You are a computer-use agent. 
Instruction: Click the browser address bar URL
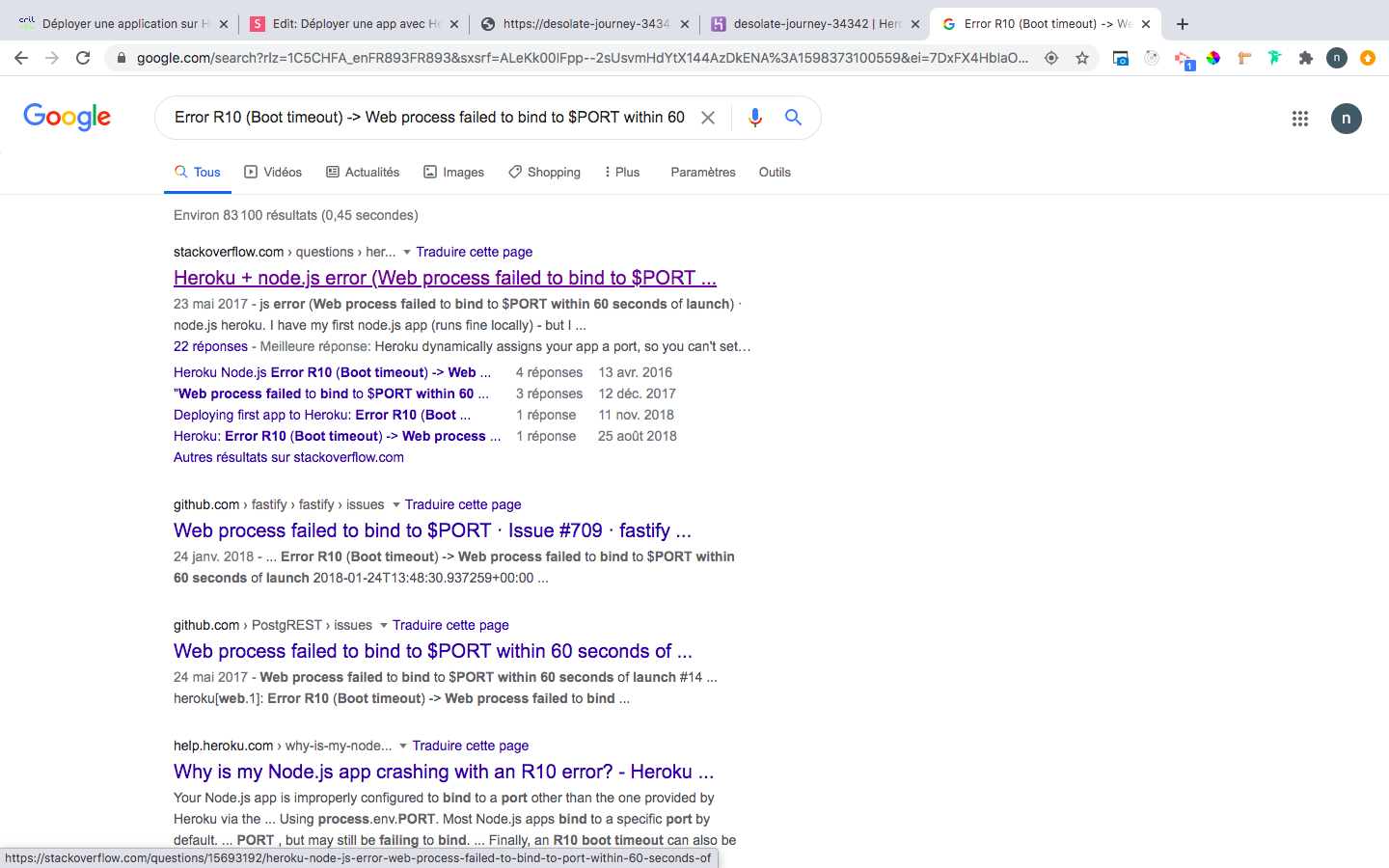click(582, 58)
